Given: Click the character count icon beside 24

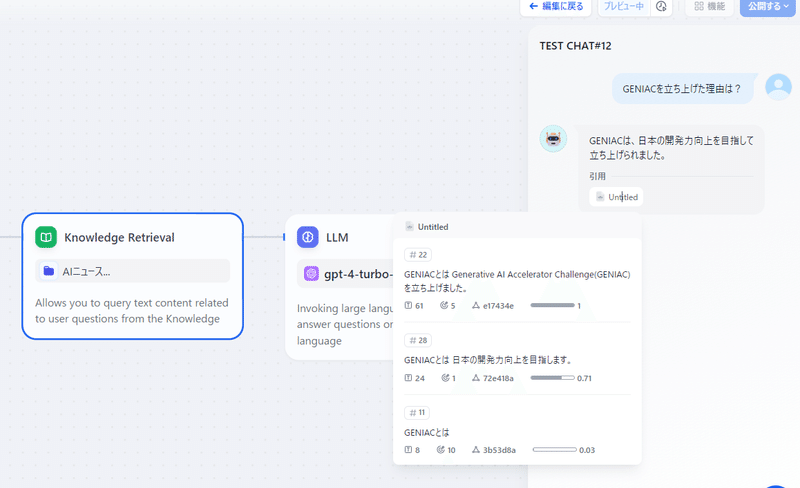Looking at the screenshot, I should tap(408, 378).
